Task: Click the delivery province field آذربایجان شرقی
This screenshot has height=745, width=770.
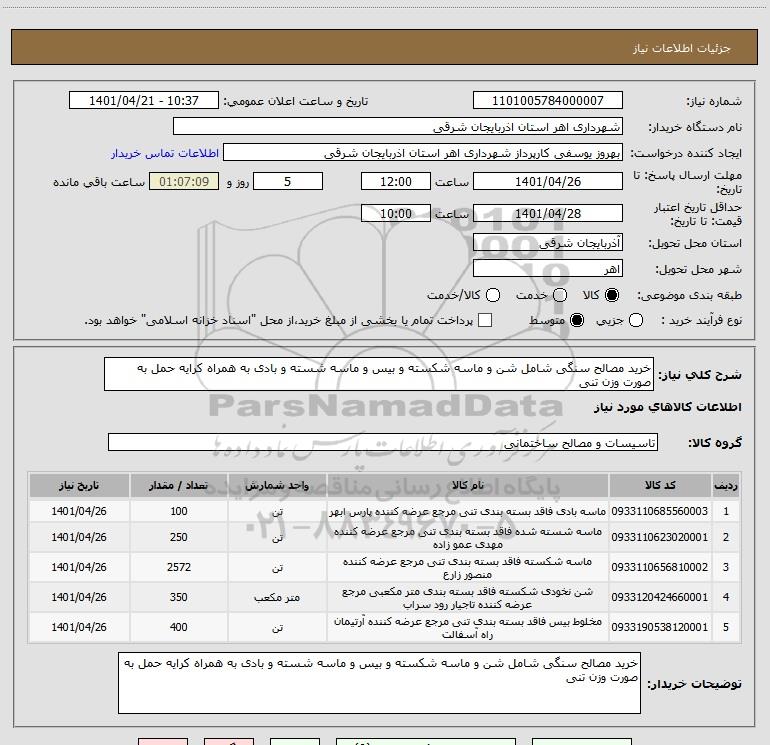Action: pos(548,243)
